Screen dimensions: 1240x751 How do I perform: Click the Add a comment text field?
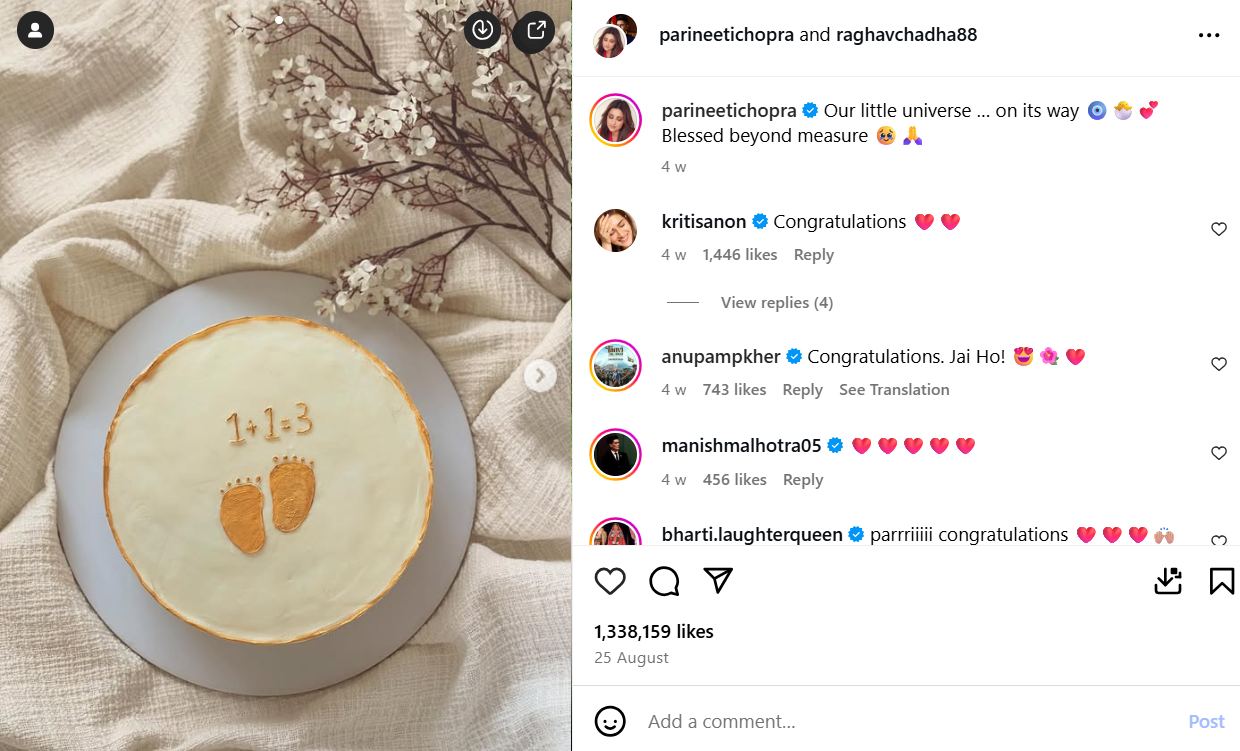[x=900, y=721]
